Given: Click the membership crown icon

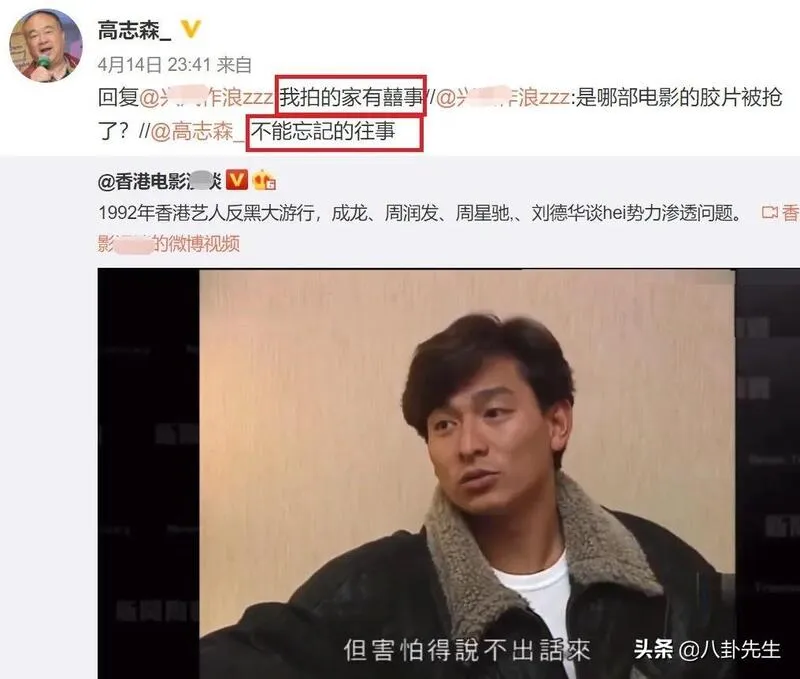Looking at the screenshot, I should tap(264, 180).
